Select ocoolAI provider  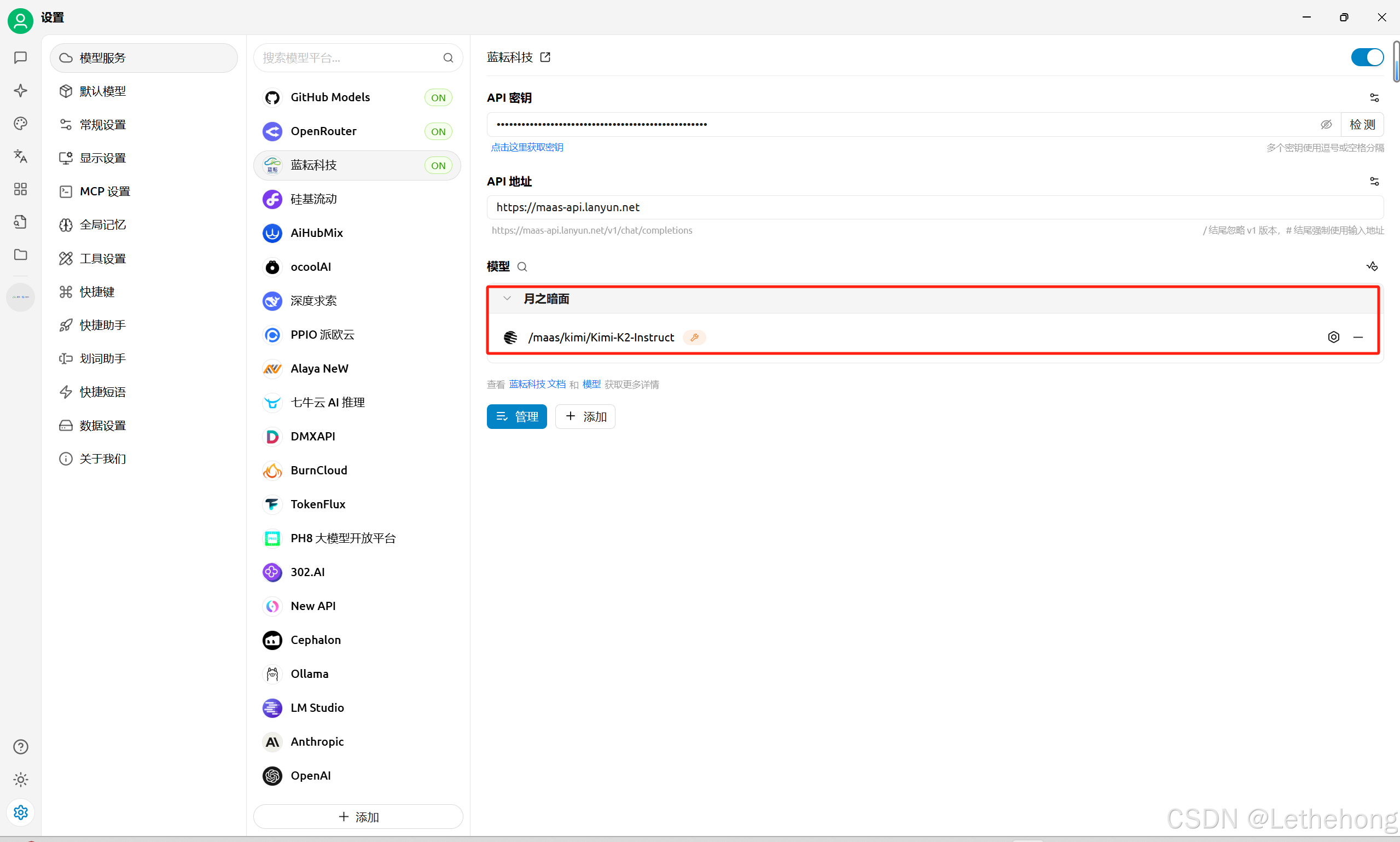tap(357, 267)
